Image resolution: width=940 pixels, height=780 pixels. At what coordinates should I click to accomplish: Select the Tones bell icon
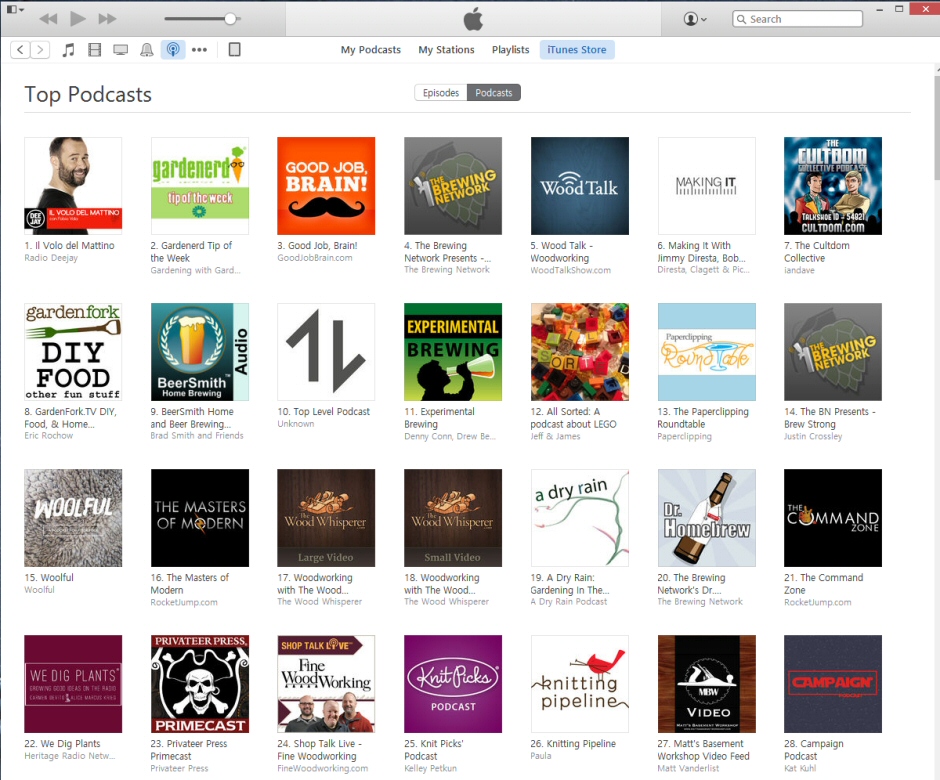tap(147, 50)
